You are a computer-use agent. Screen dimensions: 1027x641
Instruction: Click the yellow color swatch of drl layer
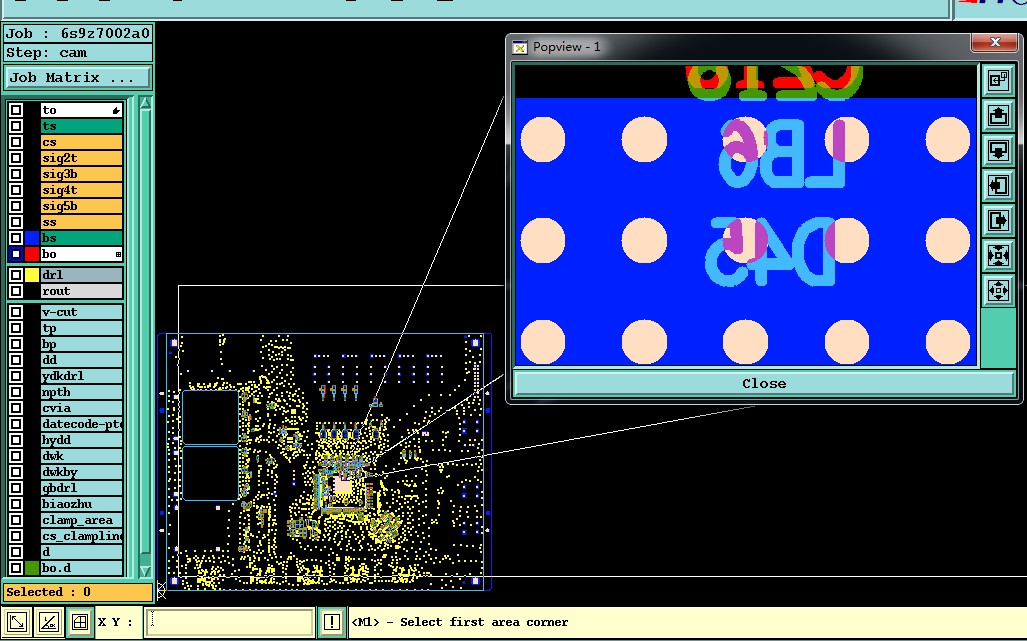[x=31, y=275]
